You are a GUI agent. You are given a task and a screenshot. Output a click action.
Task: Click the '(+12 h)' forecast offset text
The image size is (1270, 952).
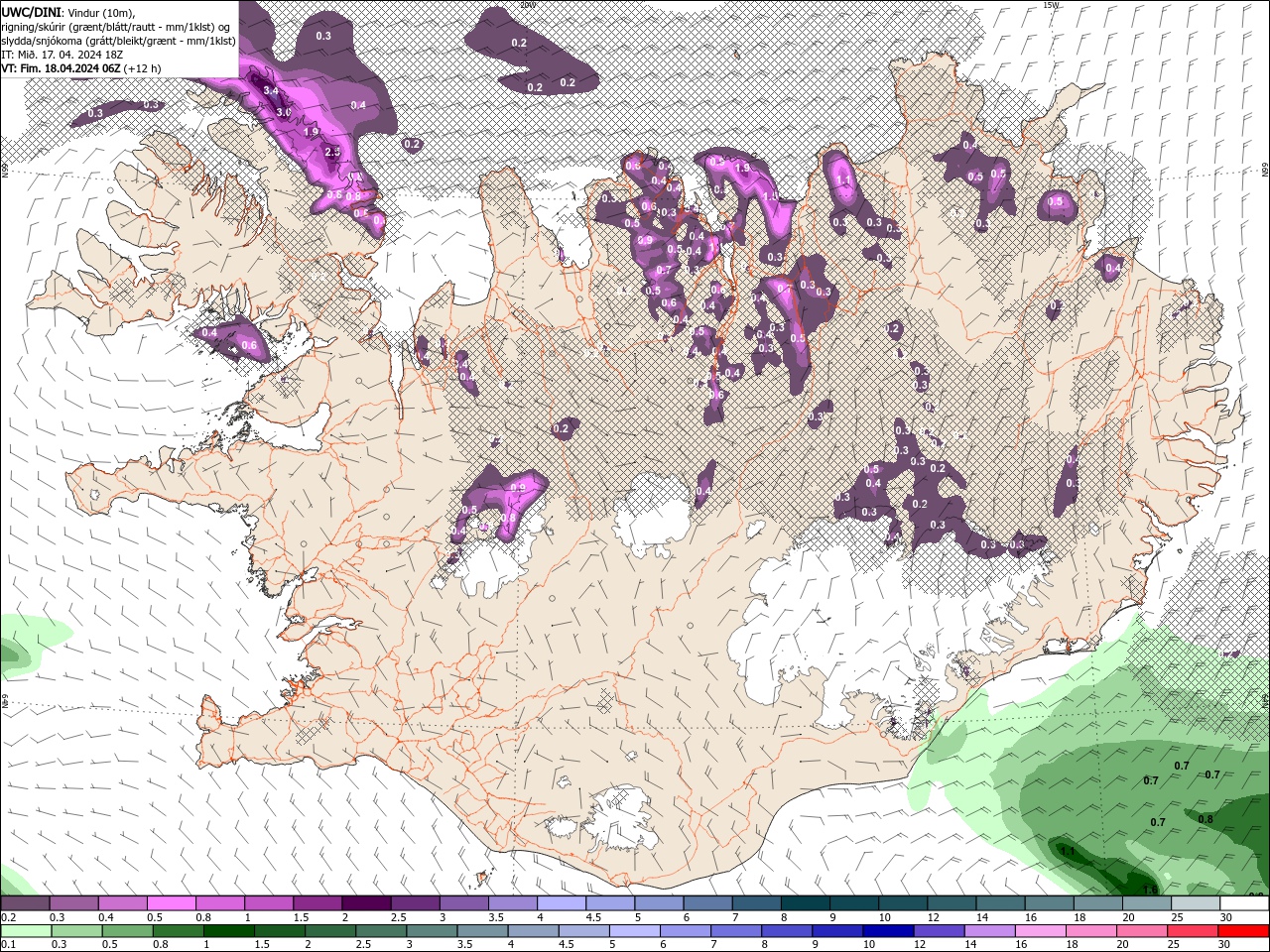point(143,68)
